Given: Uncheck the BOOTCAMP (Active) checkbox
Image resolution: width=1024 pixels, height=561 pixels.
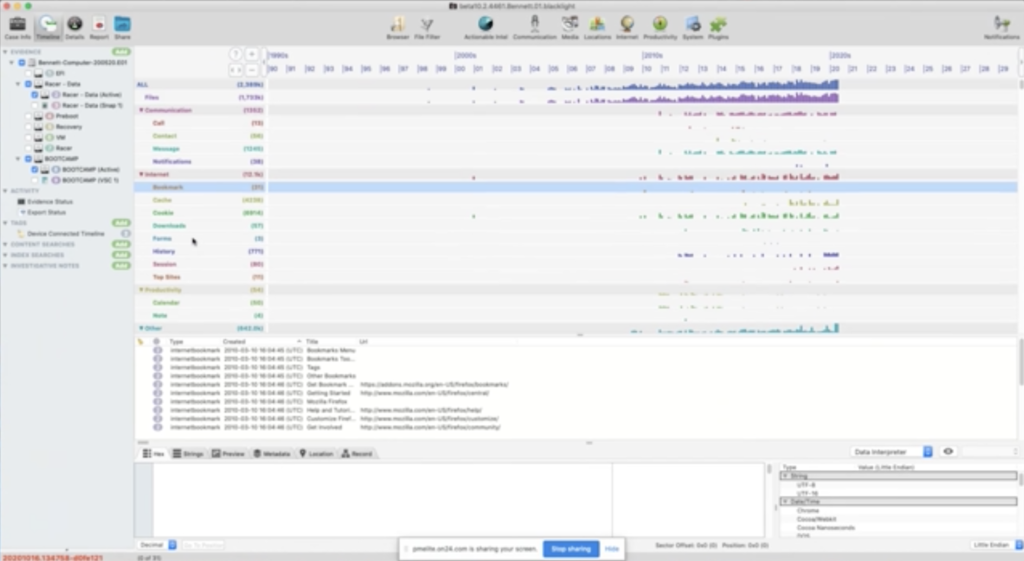Looking at the screenshot, I should (x=34, y=170).
